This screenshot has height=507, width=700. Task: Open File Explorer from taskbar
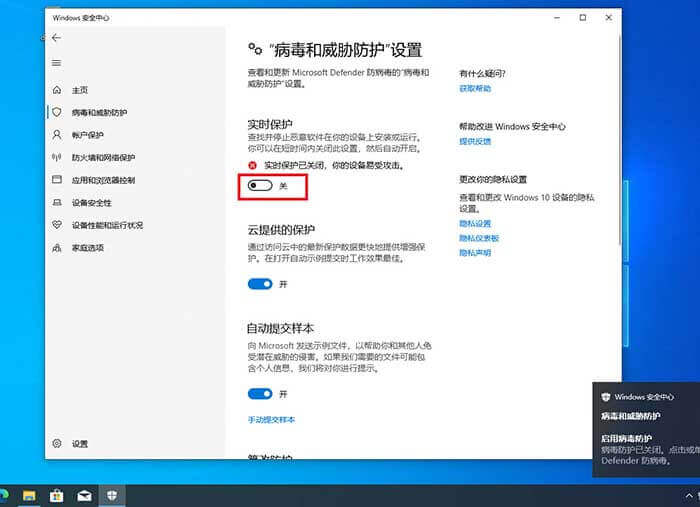30,495
